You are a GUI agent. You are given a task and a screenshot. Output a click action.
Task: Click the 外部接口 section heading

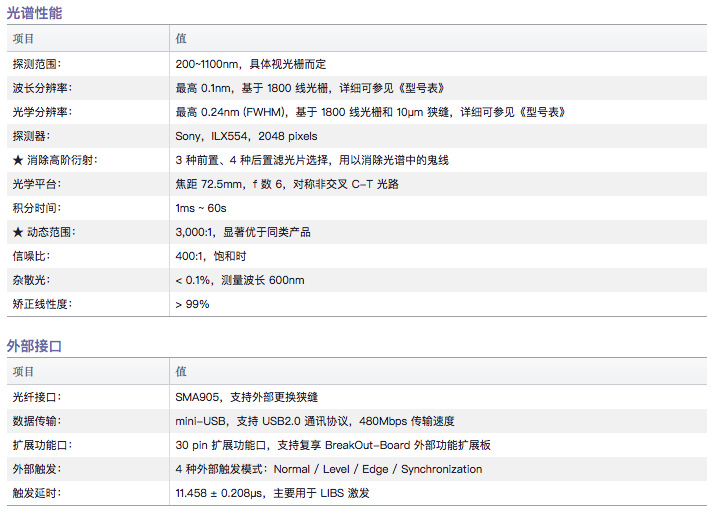35,346
